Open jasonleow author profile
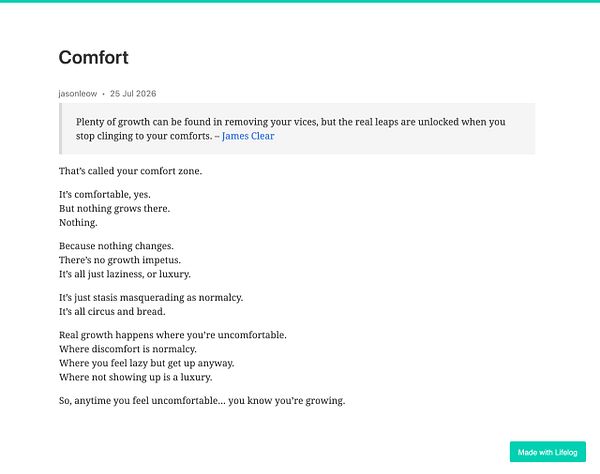This screenshot has height=474, width=600. click(78, 94)
